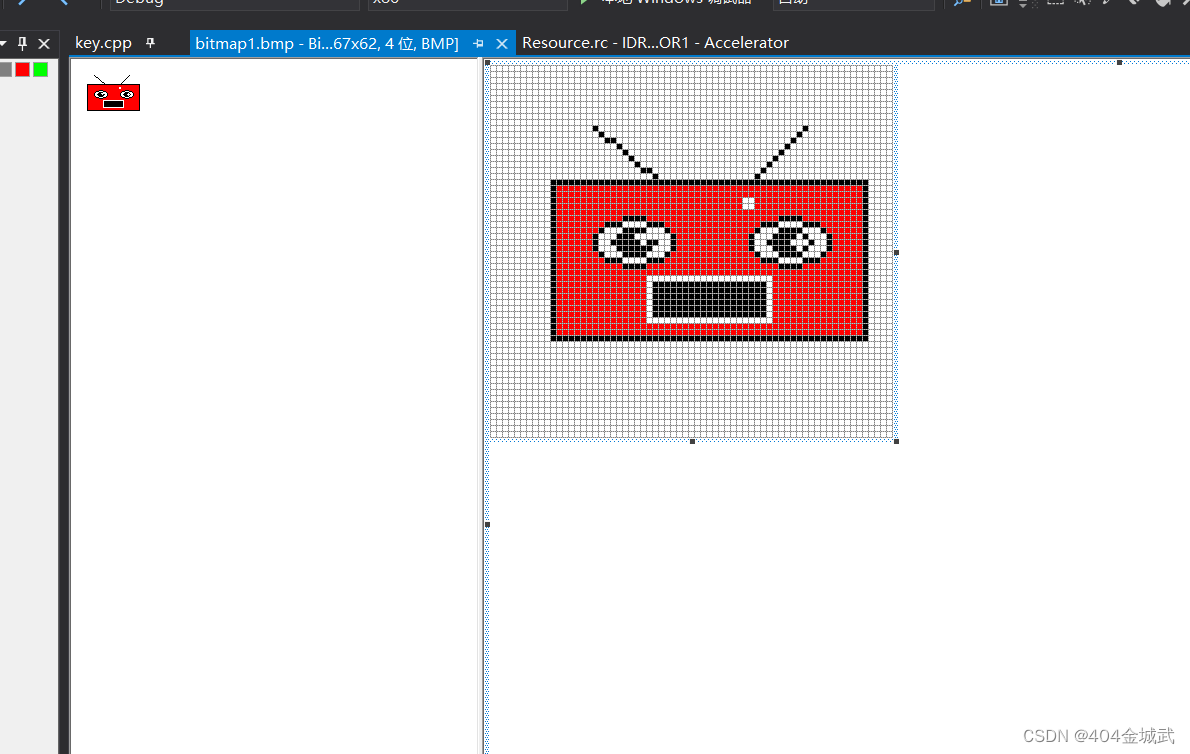This screenshot has height=754, width=1190.
Task: Toggle auto-hide pin on the side panel
Action: (x=22, y=43)
